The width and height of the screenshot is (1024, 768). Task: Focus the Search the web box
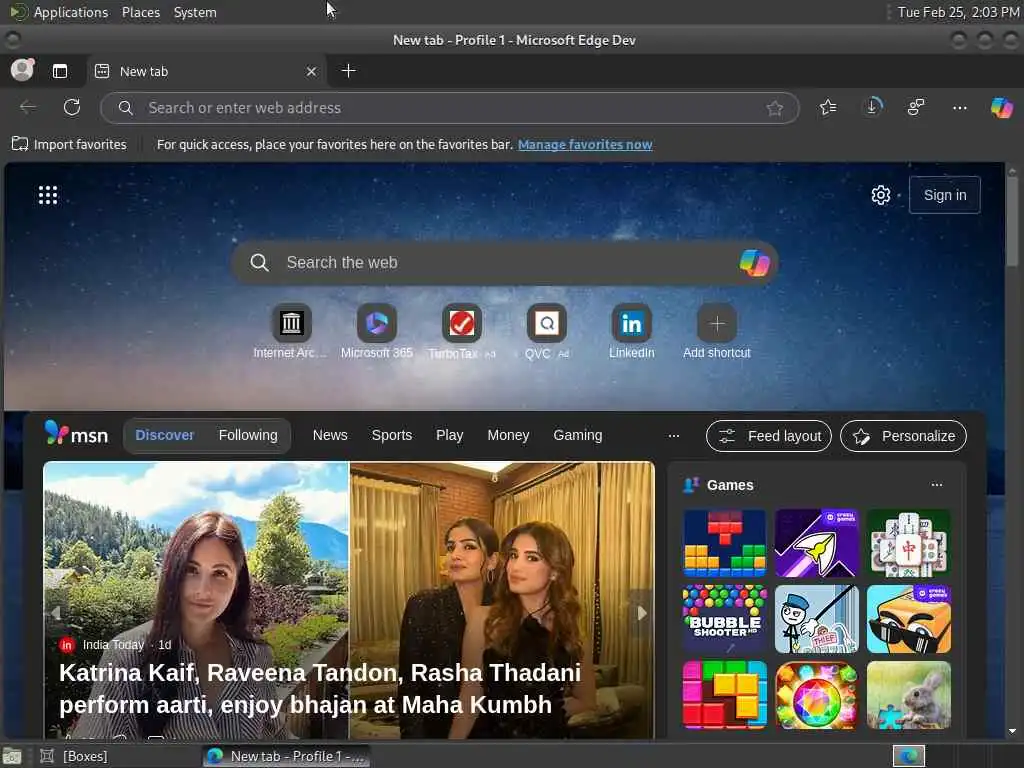click(x=504, y=263)
